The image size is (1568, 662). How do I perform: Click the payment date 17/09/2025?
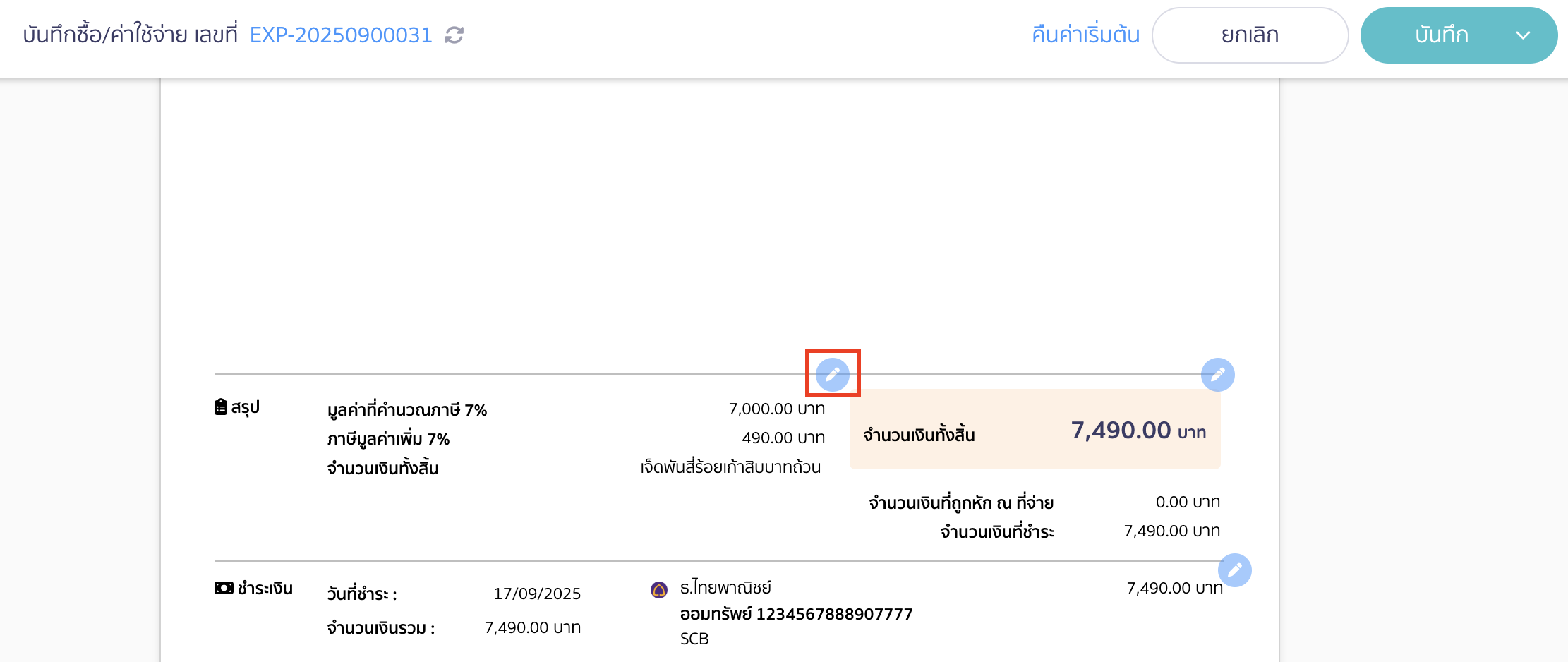537,594
